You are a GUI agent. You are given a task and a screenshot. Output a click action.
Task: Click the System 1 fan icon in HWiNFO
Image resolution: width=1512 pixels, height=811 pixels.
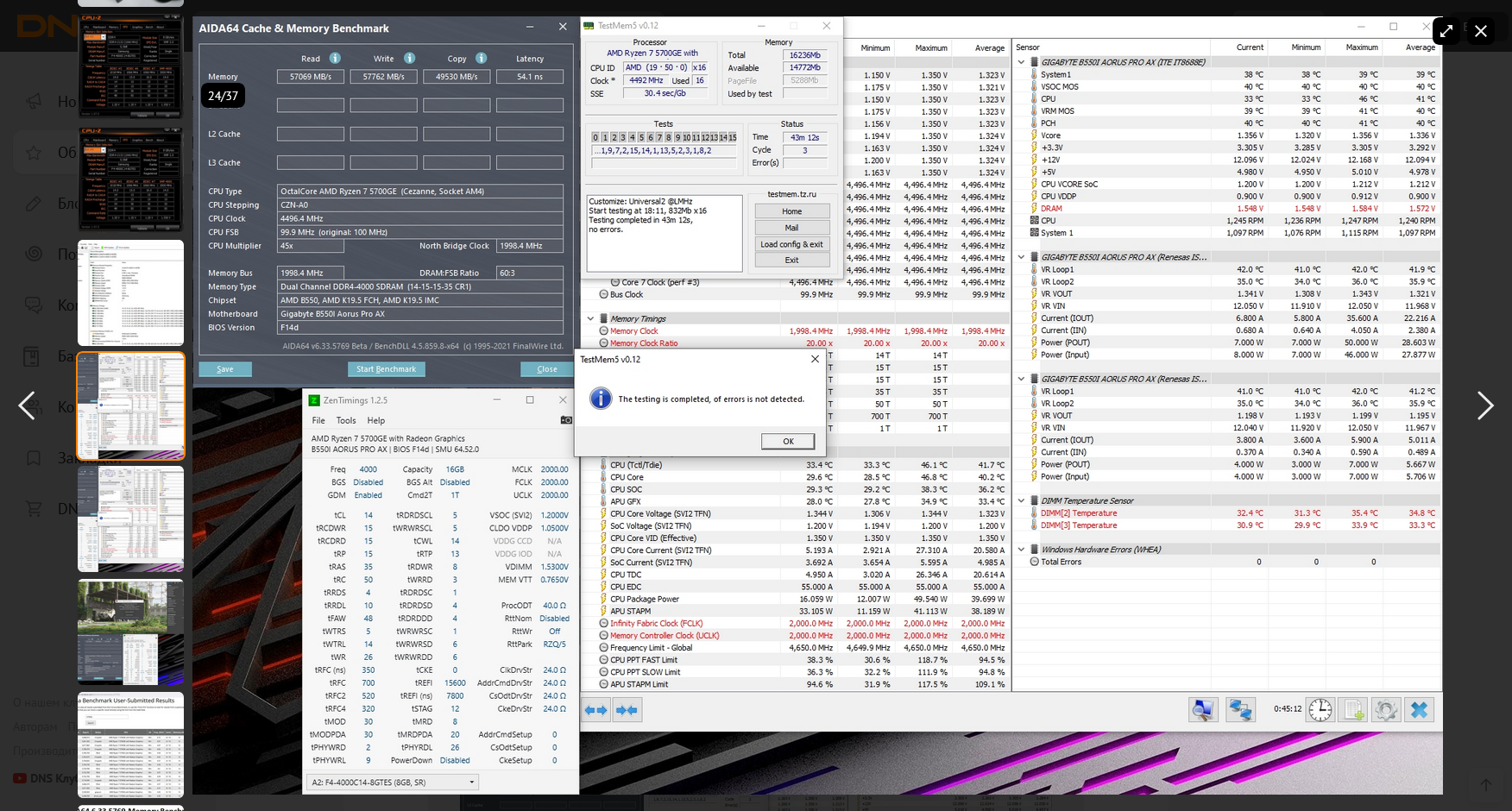pyautogui.click(x=1034, y=233)
